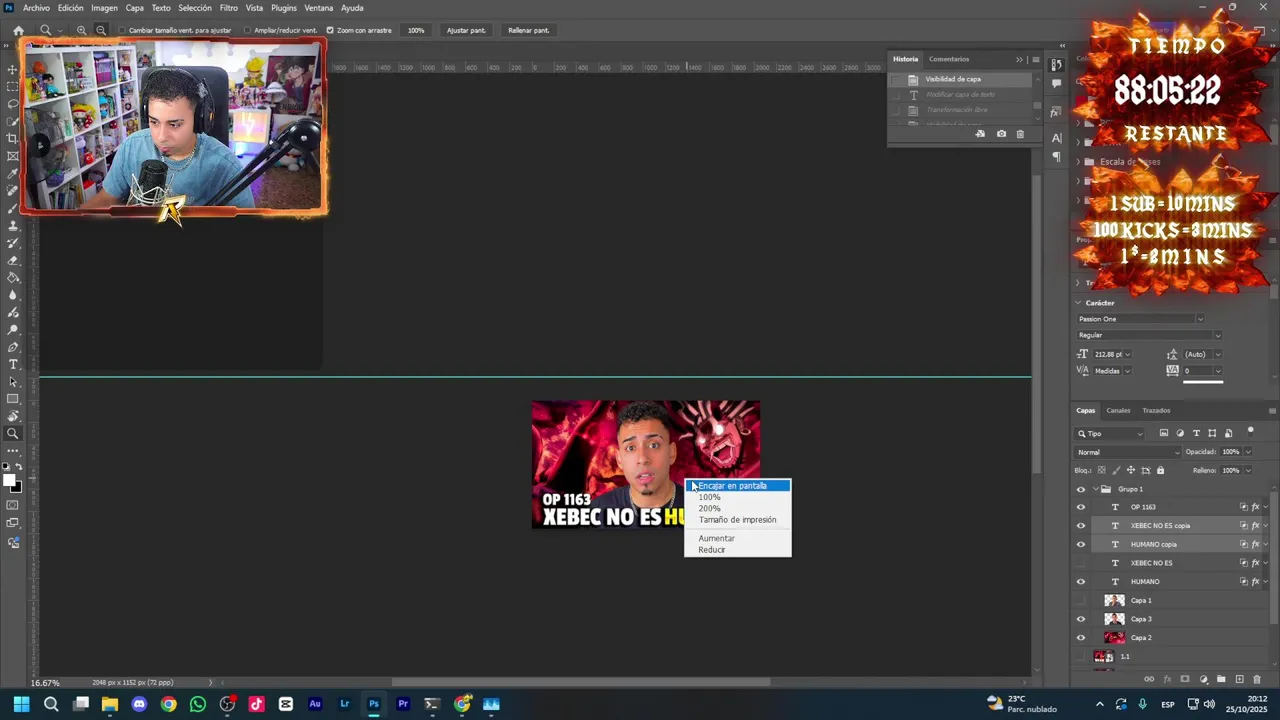Select the Pen tool

click(13, 347)
